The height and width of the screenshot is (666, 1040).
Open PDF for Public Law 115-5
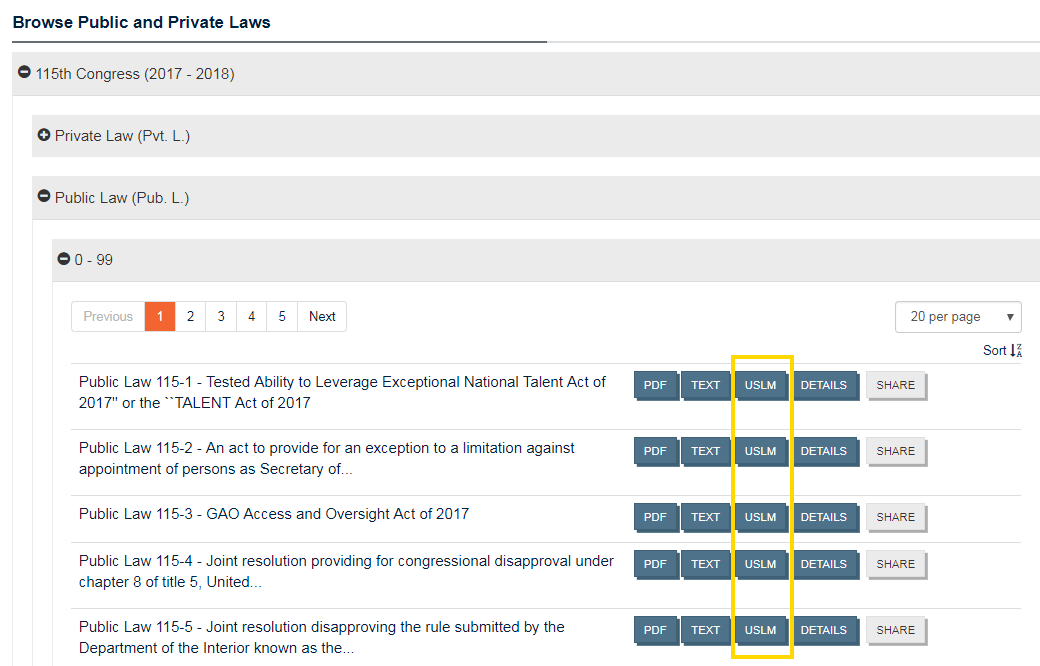pos(655,630)
